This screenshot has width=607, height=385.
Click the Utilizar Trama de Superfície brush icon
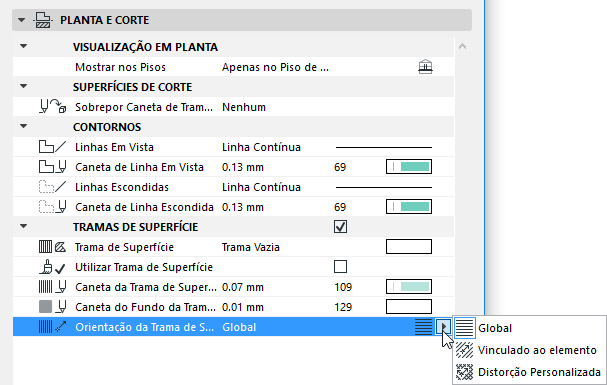[53, 267]
